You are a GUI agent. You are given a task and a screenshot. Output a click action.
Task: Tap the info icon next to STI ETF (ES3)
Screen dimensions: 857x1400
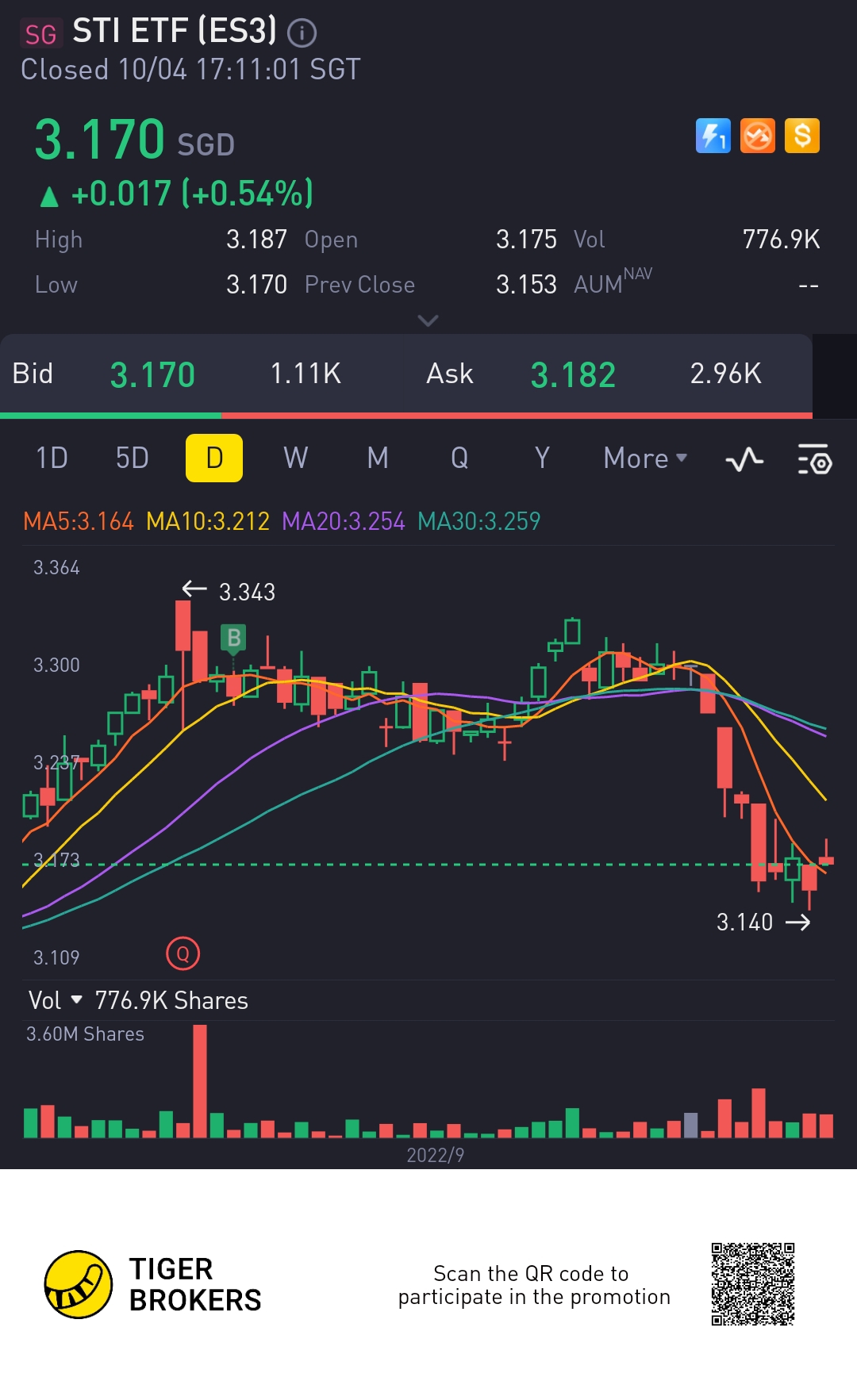302,33
